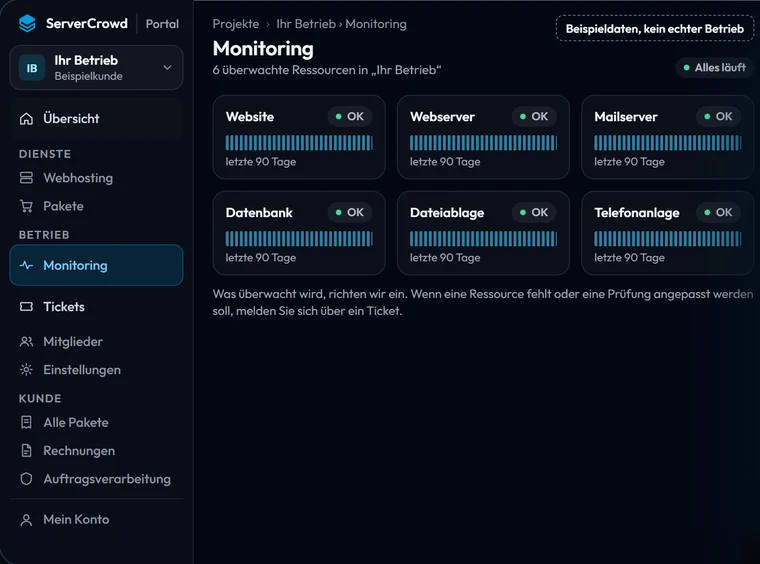
Task: Open the Mitglieder page
Action: coord(96,342)
